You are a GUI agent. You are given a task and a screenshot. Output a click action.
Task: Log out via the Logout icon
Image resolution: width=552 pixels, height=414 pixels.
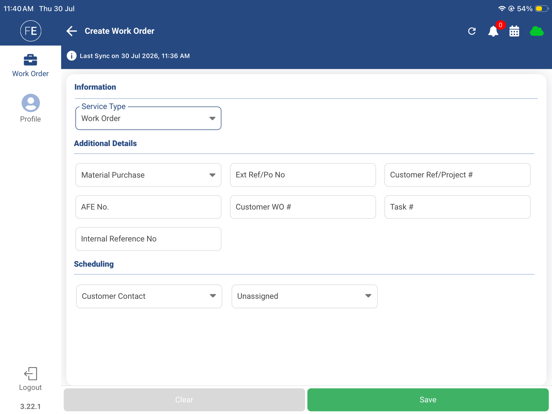[x=30, y=379]
